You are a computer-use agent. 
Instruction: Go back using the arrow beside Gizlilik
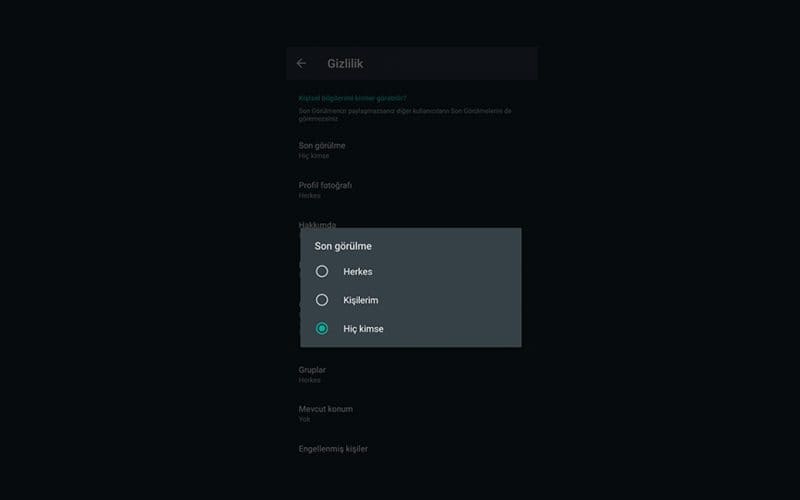pos(301,63)
